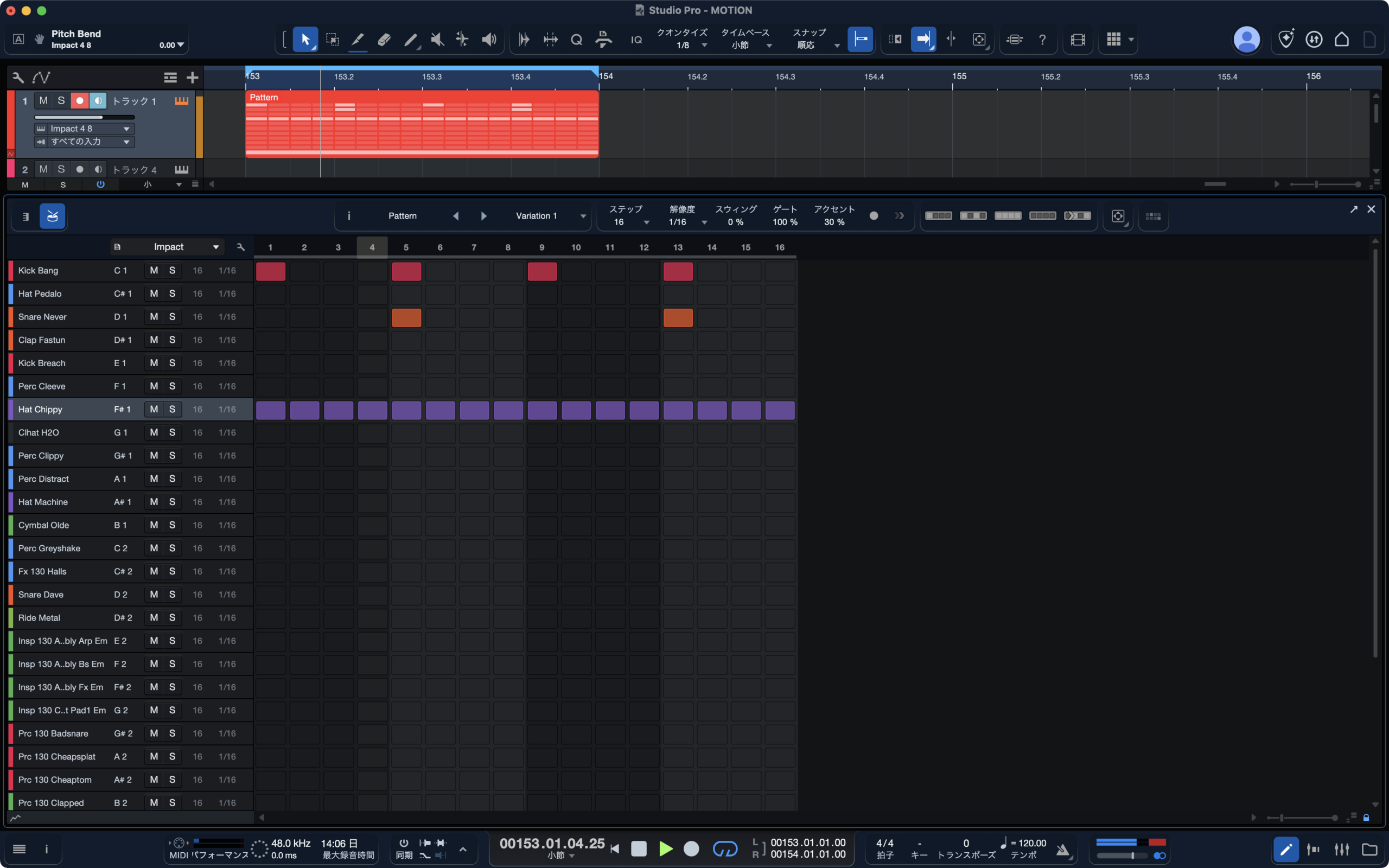Toggle loop playback in transport
The height and width of the screenshot is (868, 1389).
pos(725,848)
